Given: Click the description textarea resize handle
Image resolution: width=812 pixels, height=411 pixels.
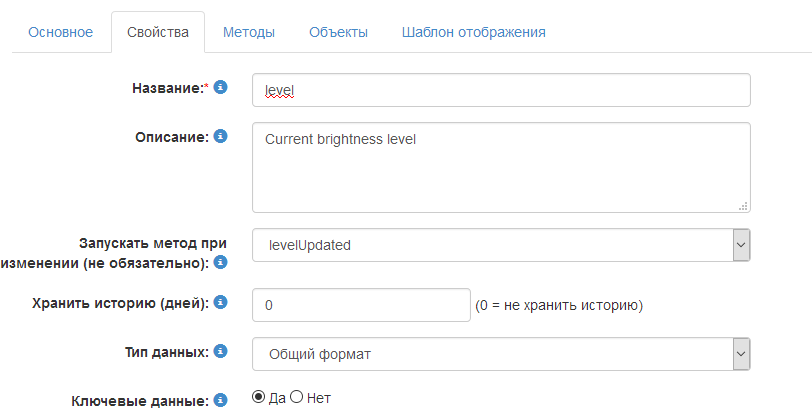Looking at the screenshot, I should 744,206.
